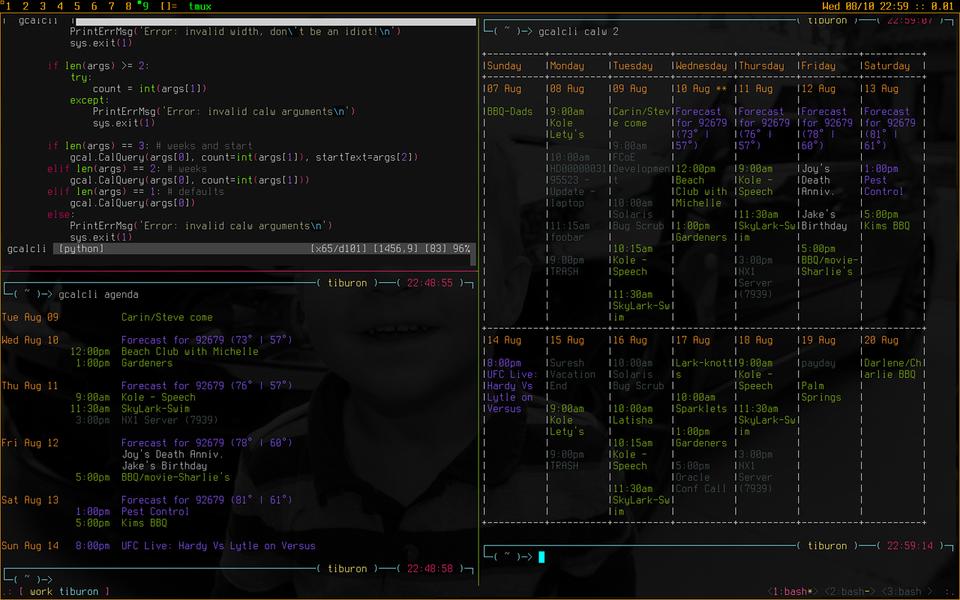Image resolution: width=960 pixels, height=600 pixels.
Task: Click the tmux window title in top bar
Action: coord(200,6)
